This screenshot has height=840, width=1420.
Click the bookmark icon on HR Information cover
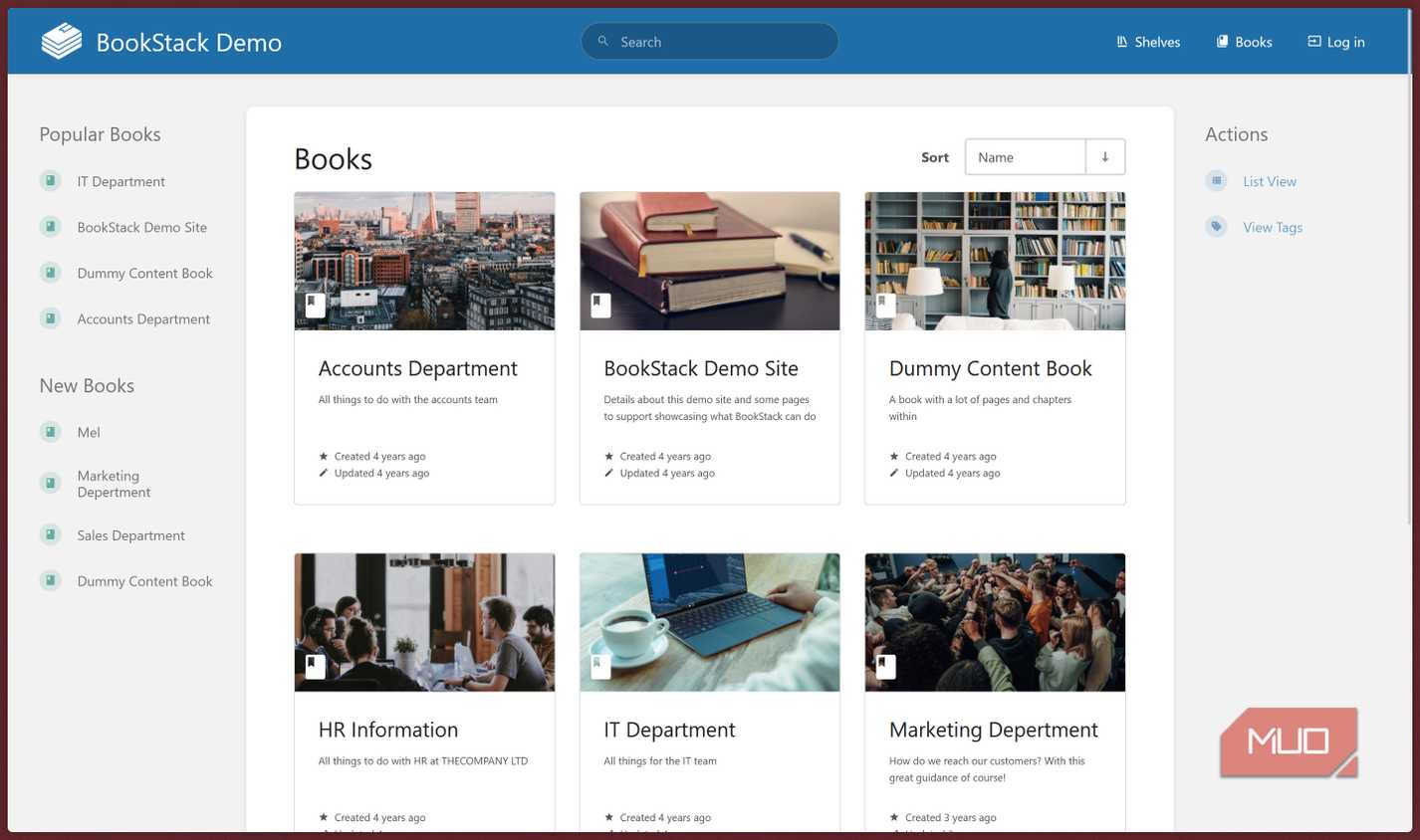point(316,666)
